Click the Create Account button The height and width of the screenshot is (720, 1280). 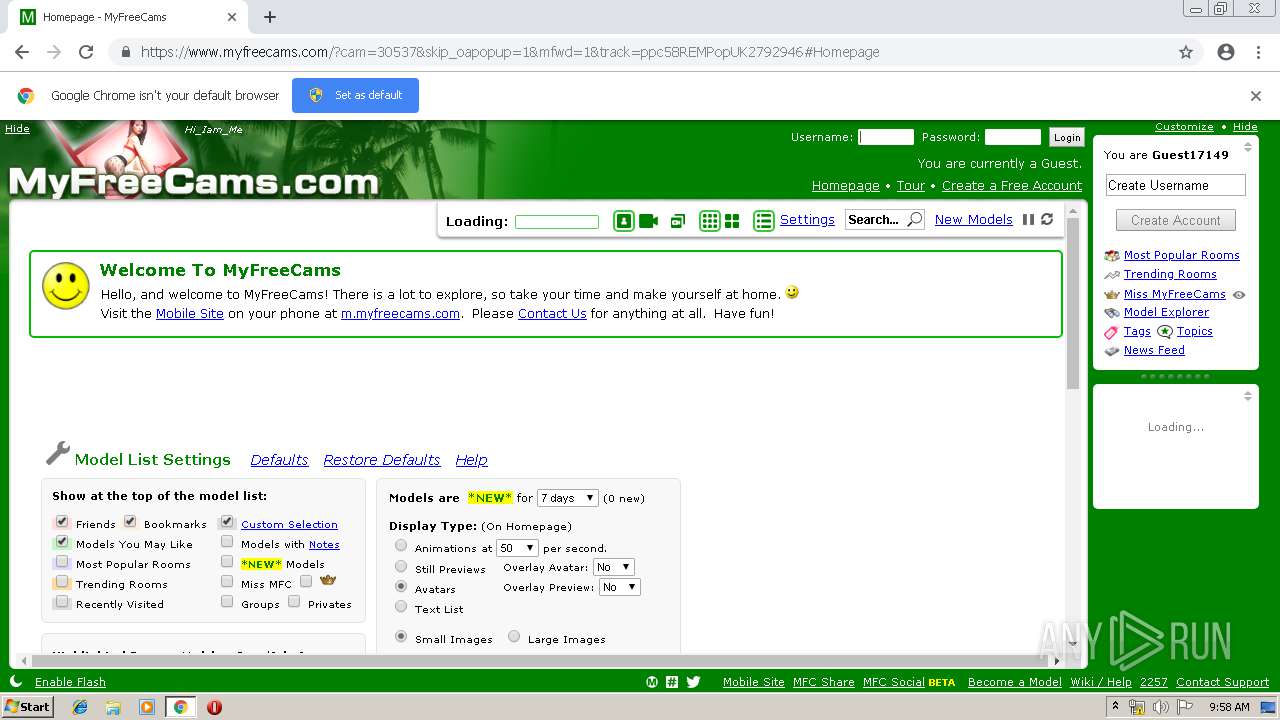(x=1176, y=220)
